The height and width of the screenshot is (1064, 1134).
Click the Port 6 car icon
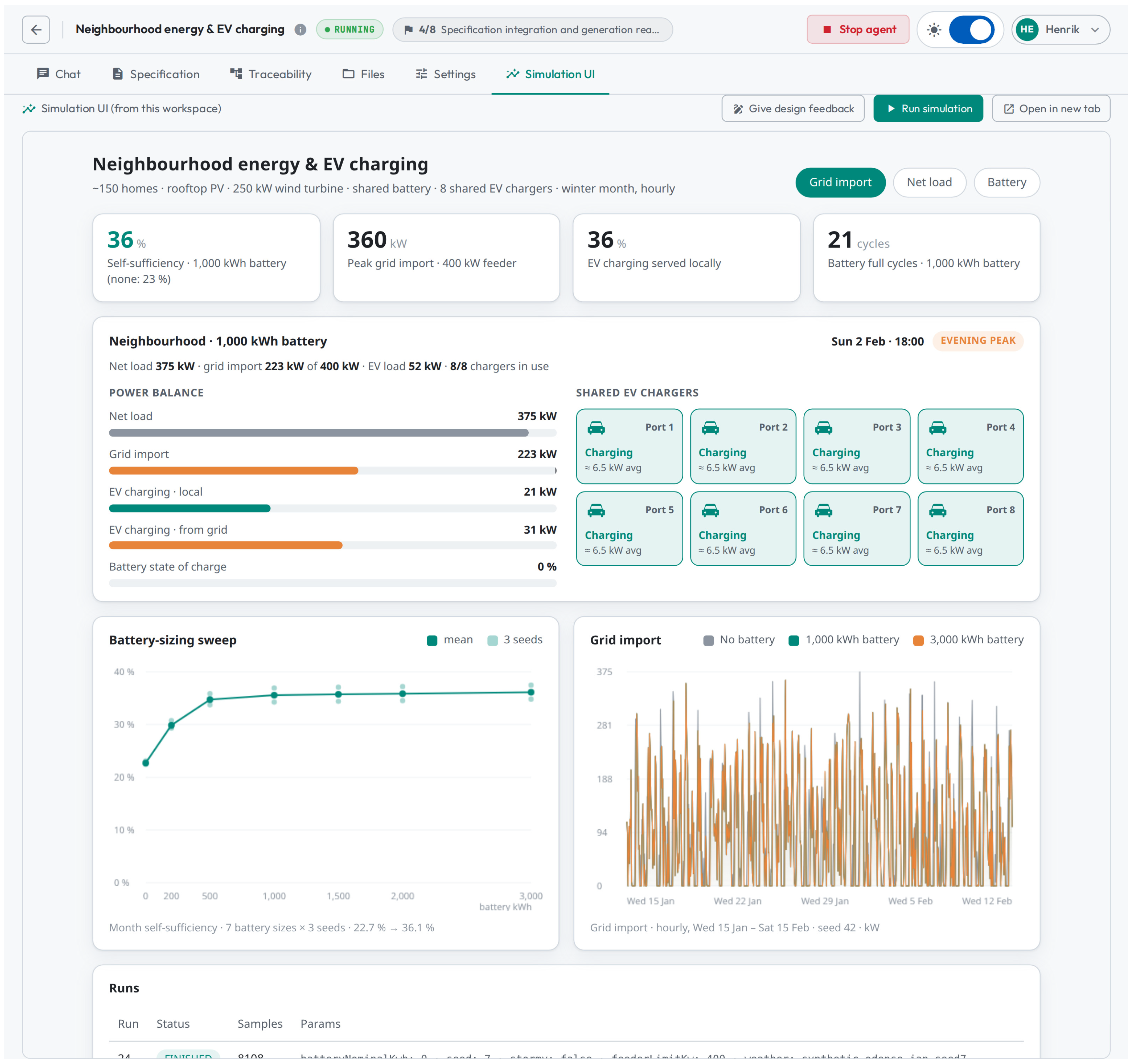710,511
